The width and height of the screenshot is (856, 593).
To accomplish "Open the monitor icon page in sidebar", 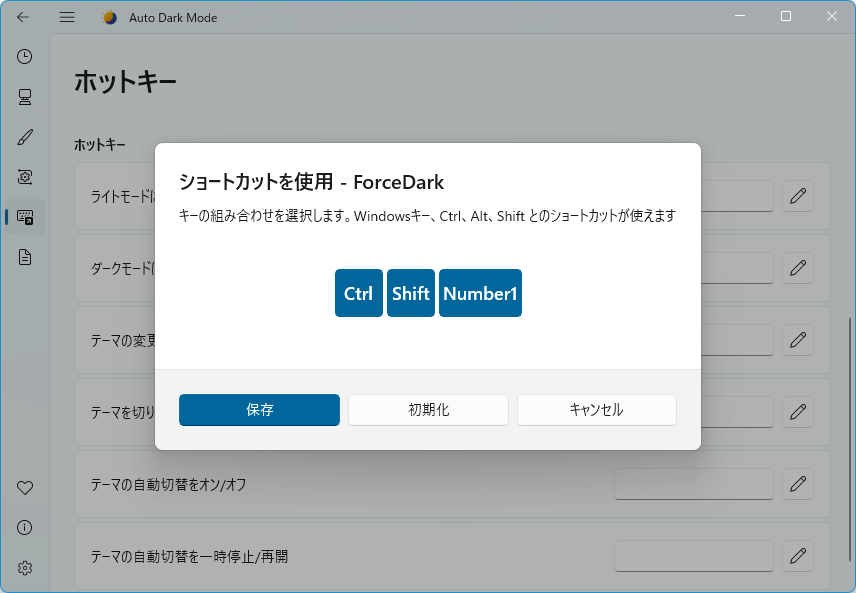I will (x=25, y=97).
